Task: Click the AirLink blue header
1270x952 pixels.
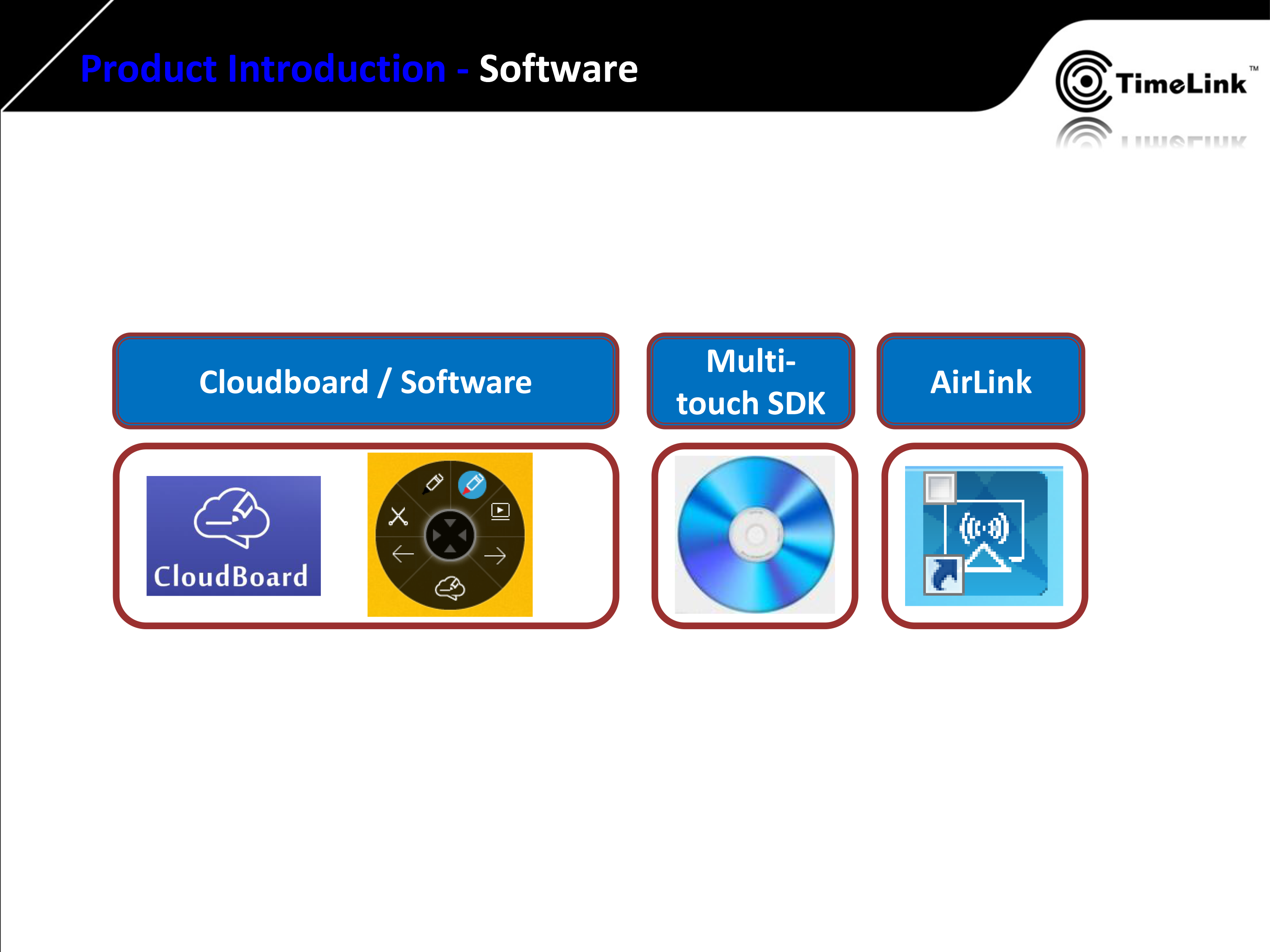Action: [x=980, y=381]
